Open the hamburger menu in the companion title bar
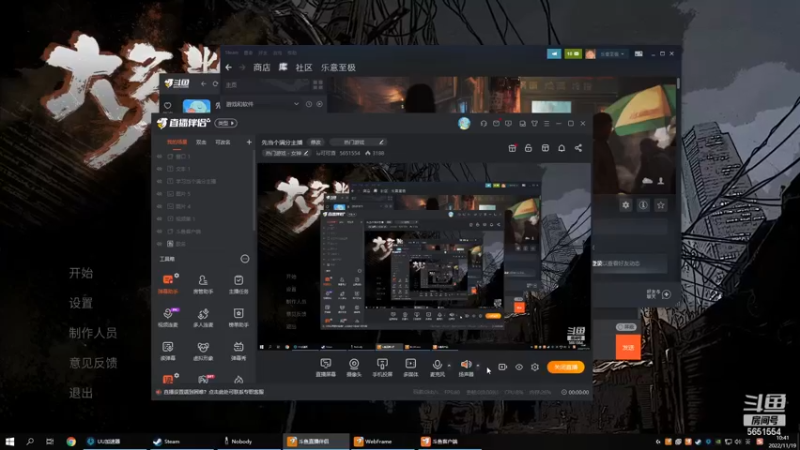The image size is (800, 450). tap(546, 123)
